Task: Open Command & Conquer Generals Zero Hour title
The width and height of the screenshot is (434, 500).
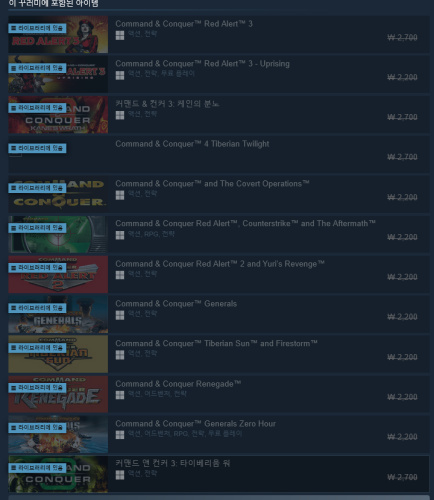Action: 196,424
